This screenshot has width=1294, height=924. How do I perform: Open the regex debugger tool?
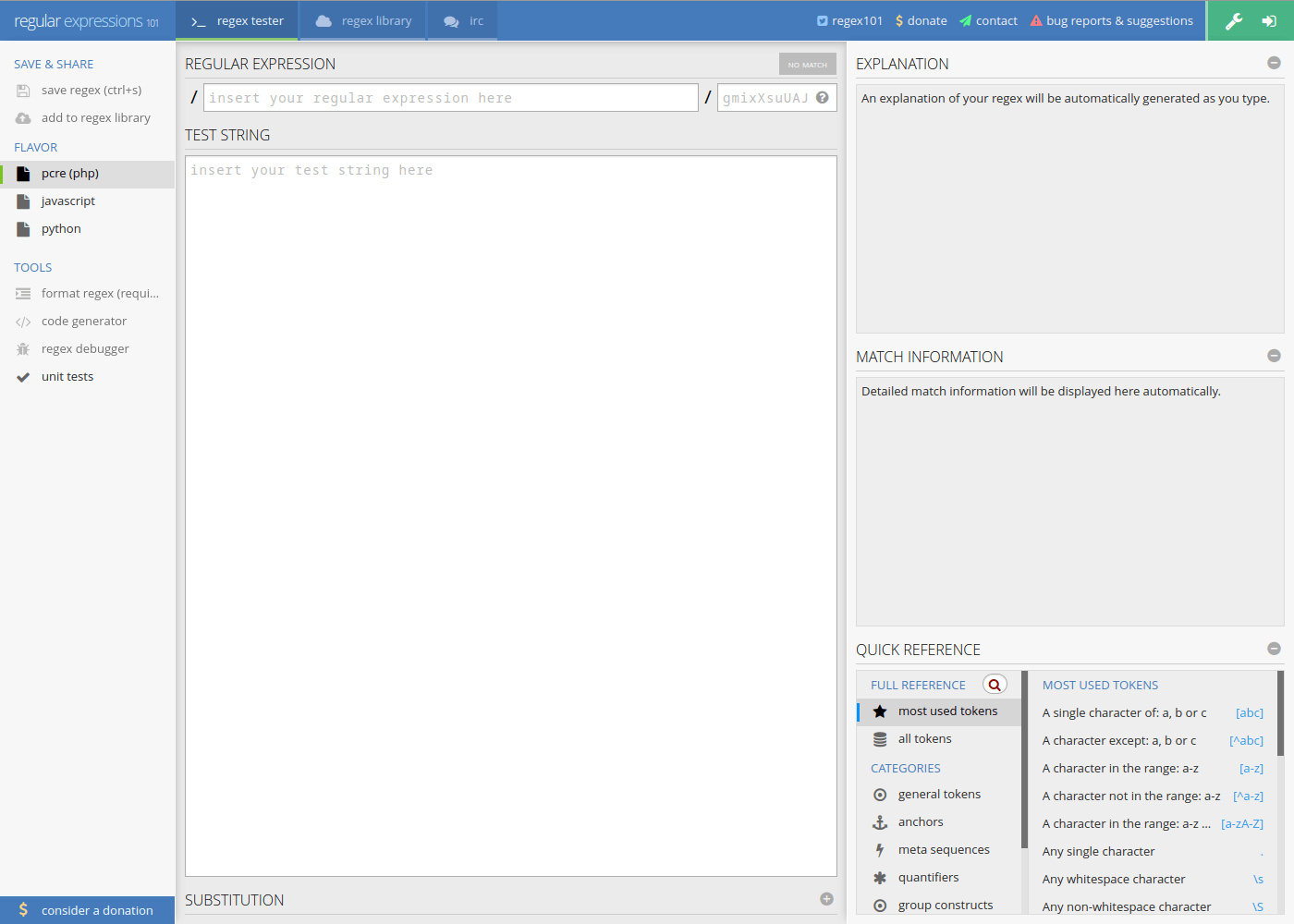(x=87, y=348)
